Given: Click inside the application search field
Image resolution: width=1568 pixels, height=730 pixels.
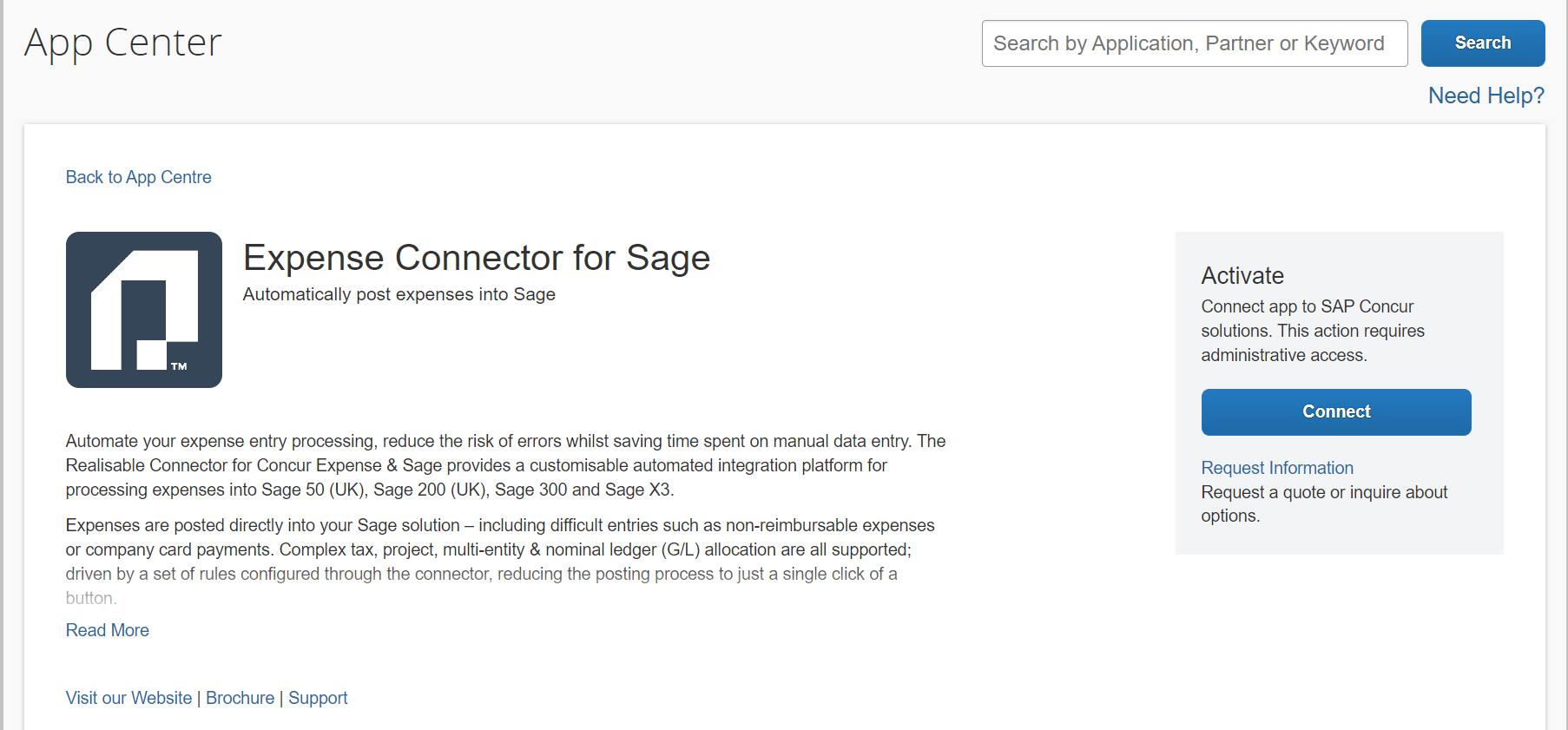Looking at the screenshot, I should click(x=1194, y=43).
